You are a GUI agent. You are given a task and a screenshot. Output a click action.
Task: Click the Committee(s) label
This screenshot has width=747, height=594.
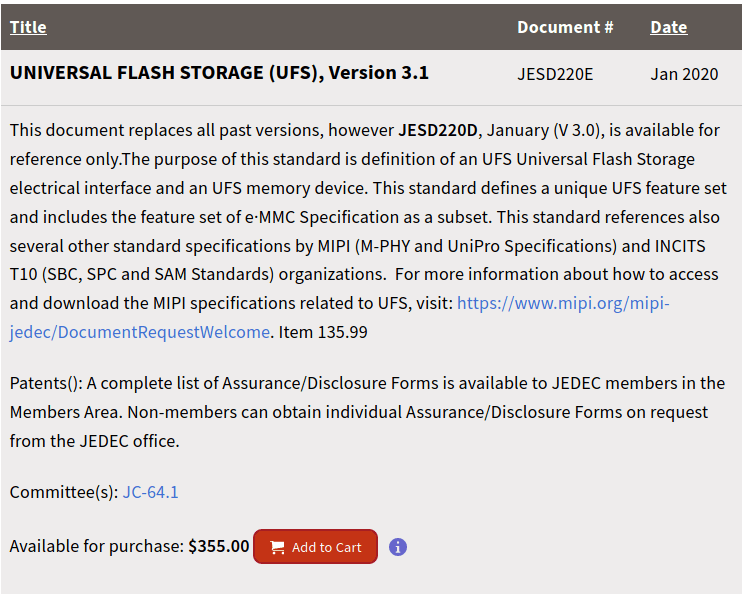pos(64,492)
